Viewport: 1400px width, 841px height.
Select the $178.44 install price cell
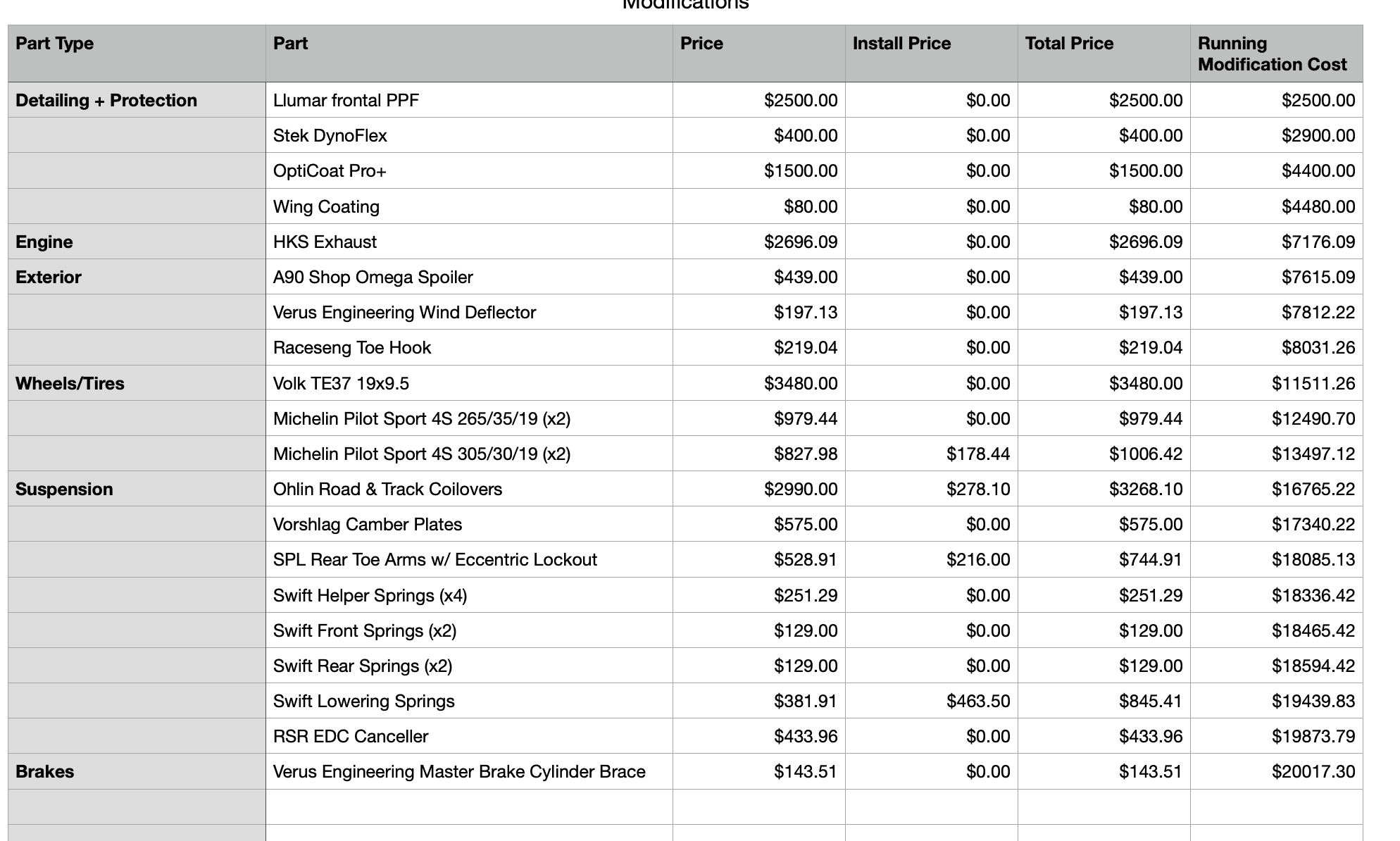click(x=931, y=454)
